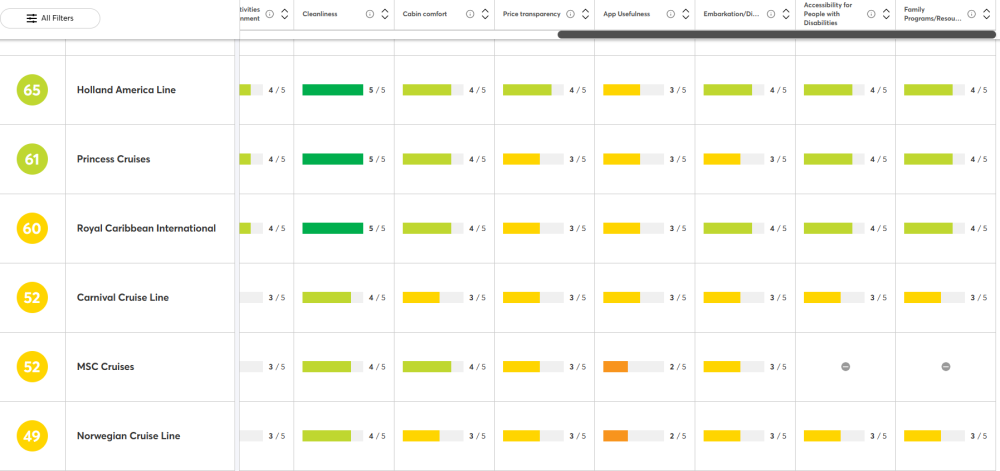1000x471 pixels.
Task: Click the horizontal scrollbar thumb
Action: 776,34
